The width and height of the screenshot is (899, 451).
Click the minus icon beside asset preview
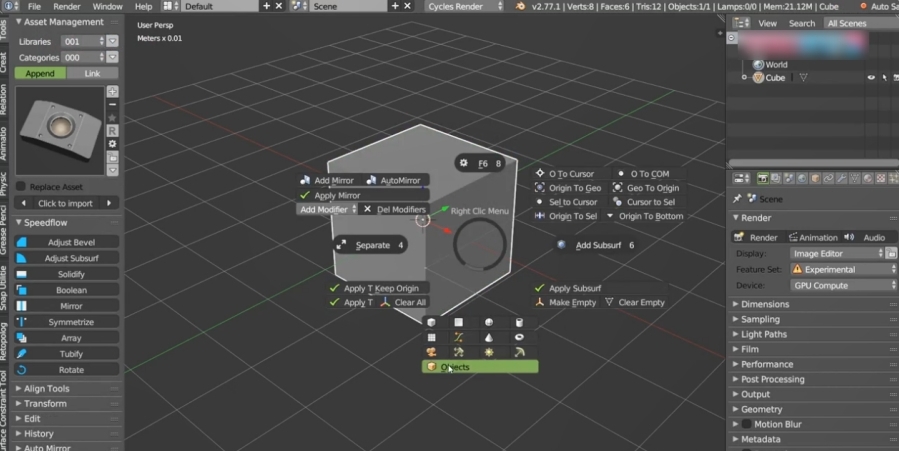point(112,105)
